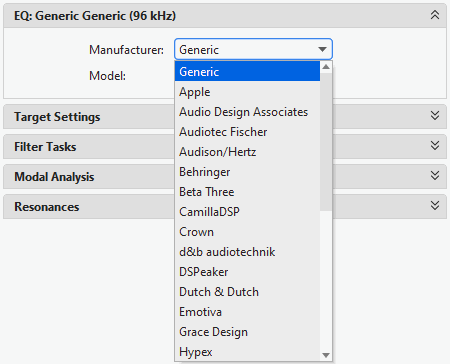Select Hypex at the list bottom
The image size is (450, 364).
coord(247,352)
